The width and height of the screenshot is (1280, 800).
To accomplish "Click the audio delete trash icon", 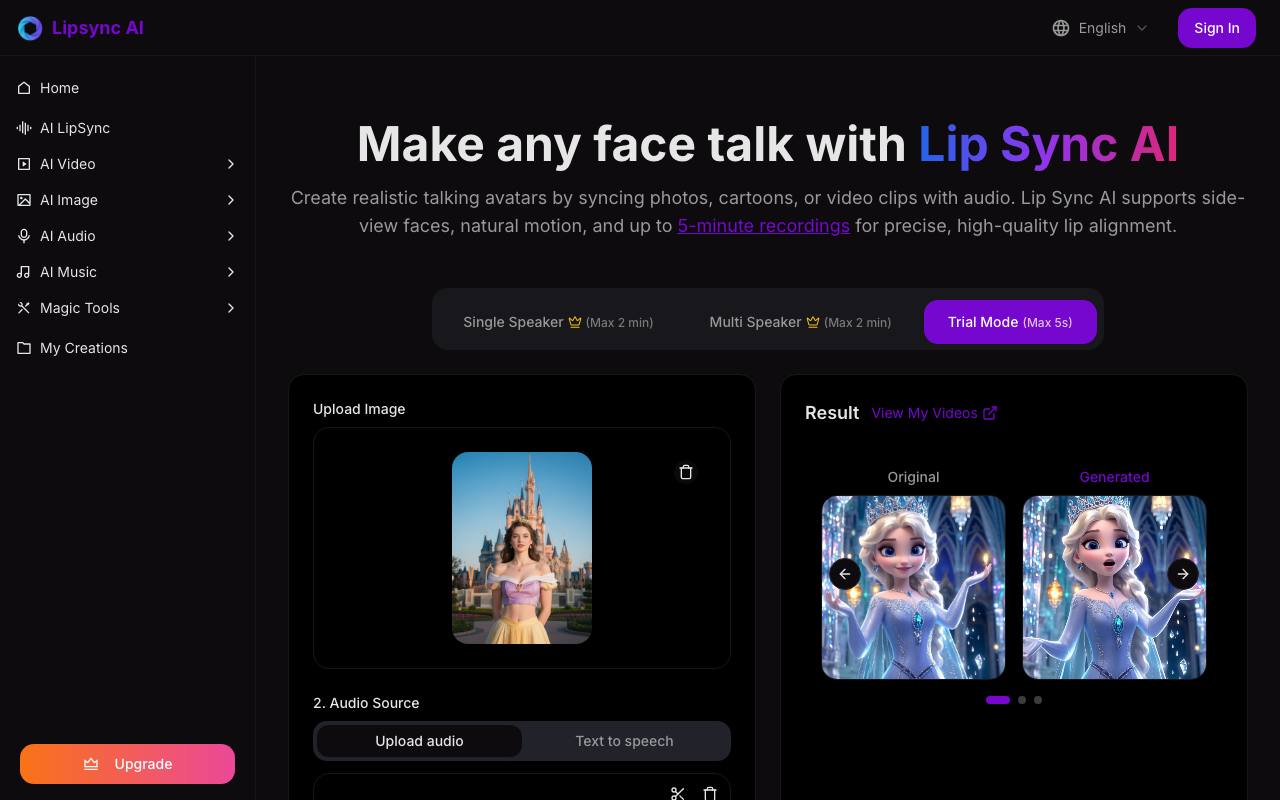I will [x=710, y=793].
